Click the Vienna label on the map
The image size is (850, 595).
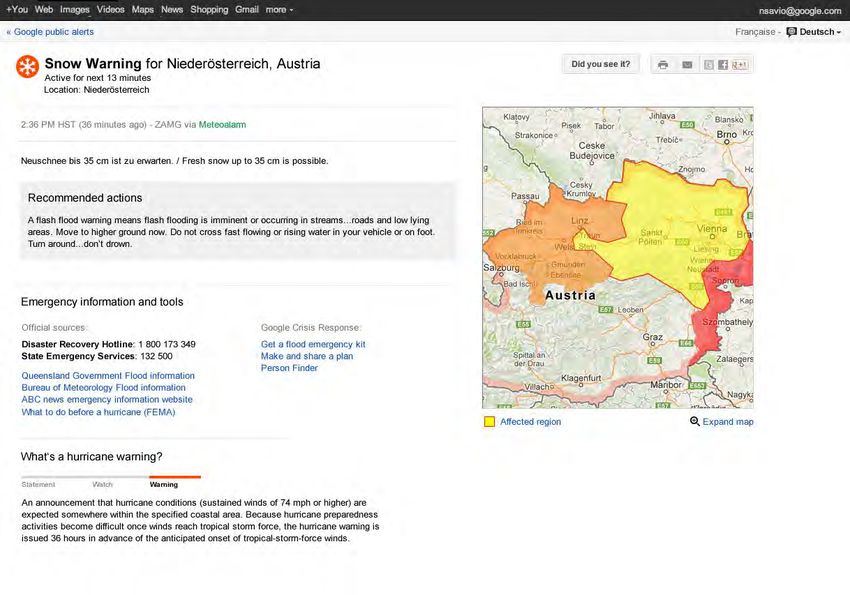[712, 229]
